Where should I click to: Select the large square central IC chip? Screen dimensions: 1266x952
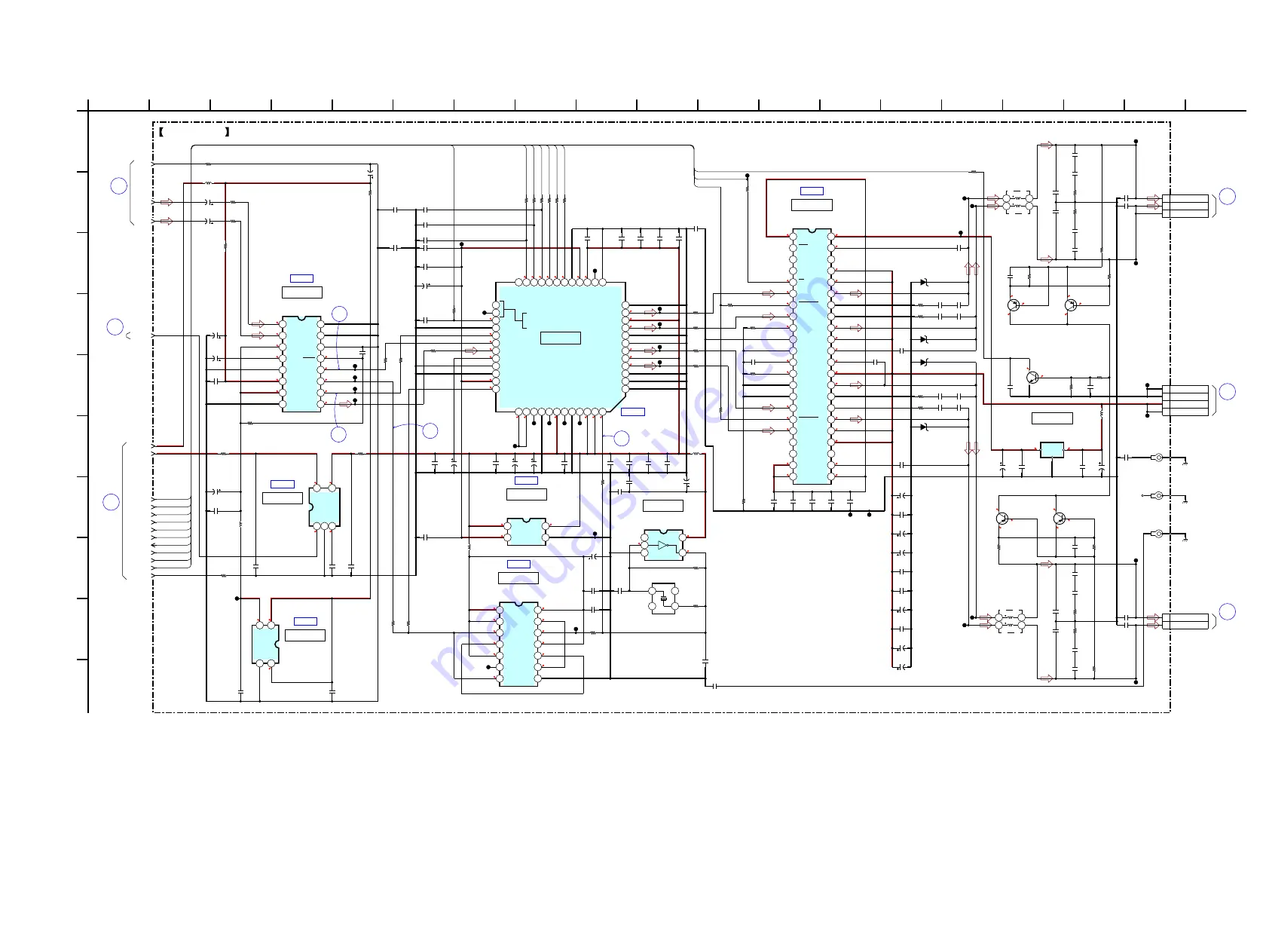[x=561, y=347]
